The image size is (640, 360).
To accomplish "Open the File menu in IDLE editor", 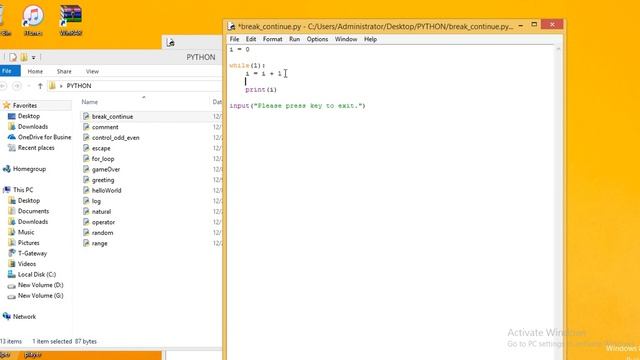I will tap(234, 39).
